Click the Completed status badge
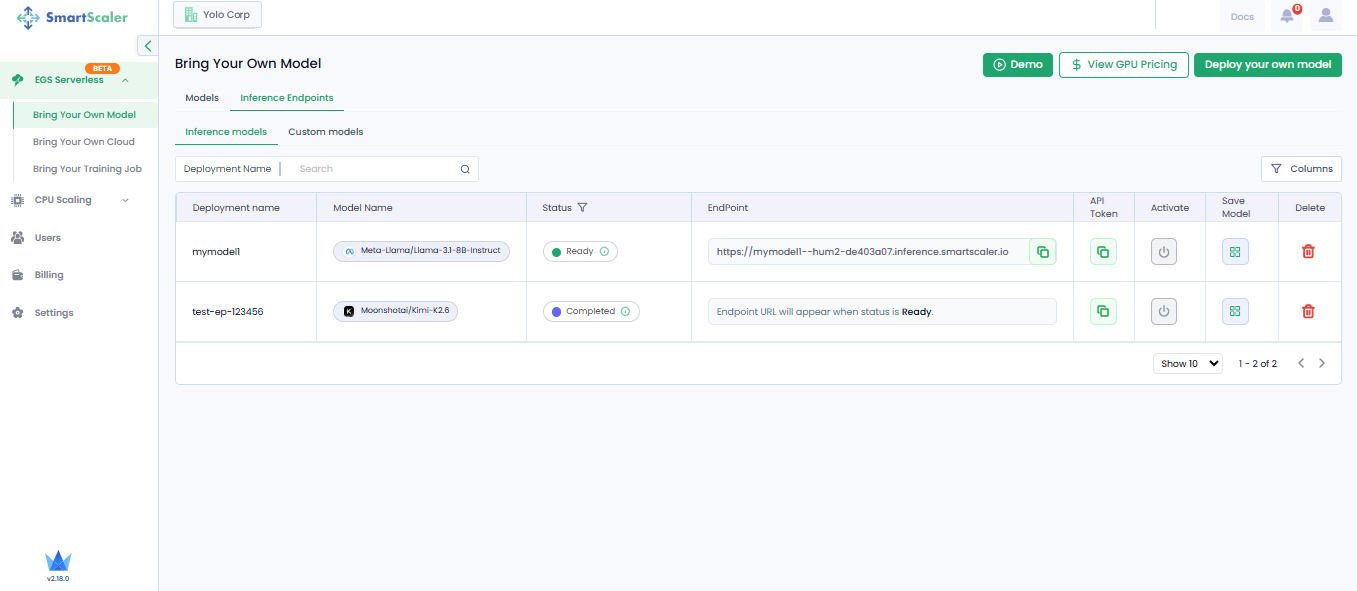The width and height of the screenshot is (1357, 591). [x=591, y=312]
